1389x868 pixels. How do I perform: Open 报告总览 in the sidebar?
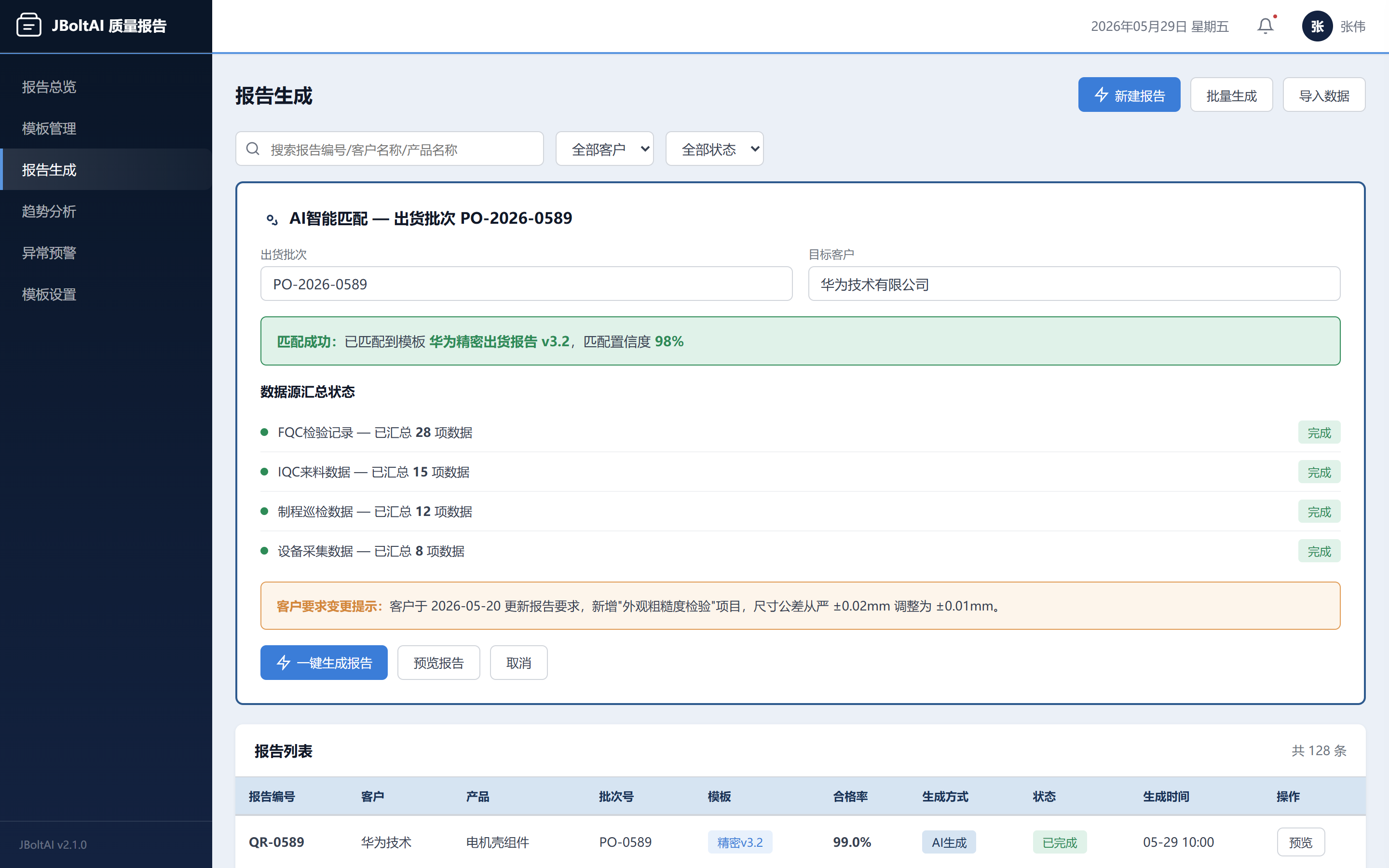[x=106, y=86]
